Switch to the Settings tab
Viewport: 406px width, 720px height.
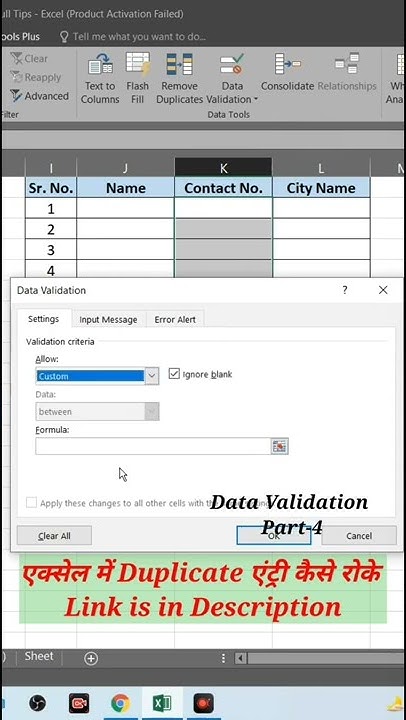pyautogui.click(x=44, y=319)
